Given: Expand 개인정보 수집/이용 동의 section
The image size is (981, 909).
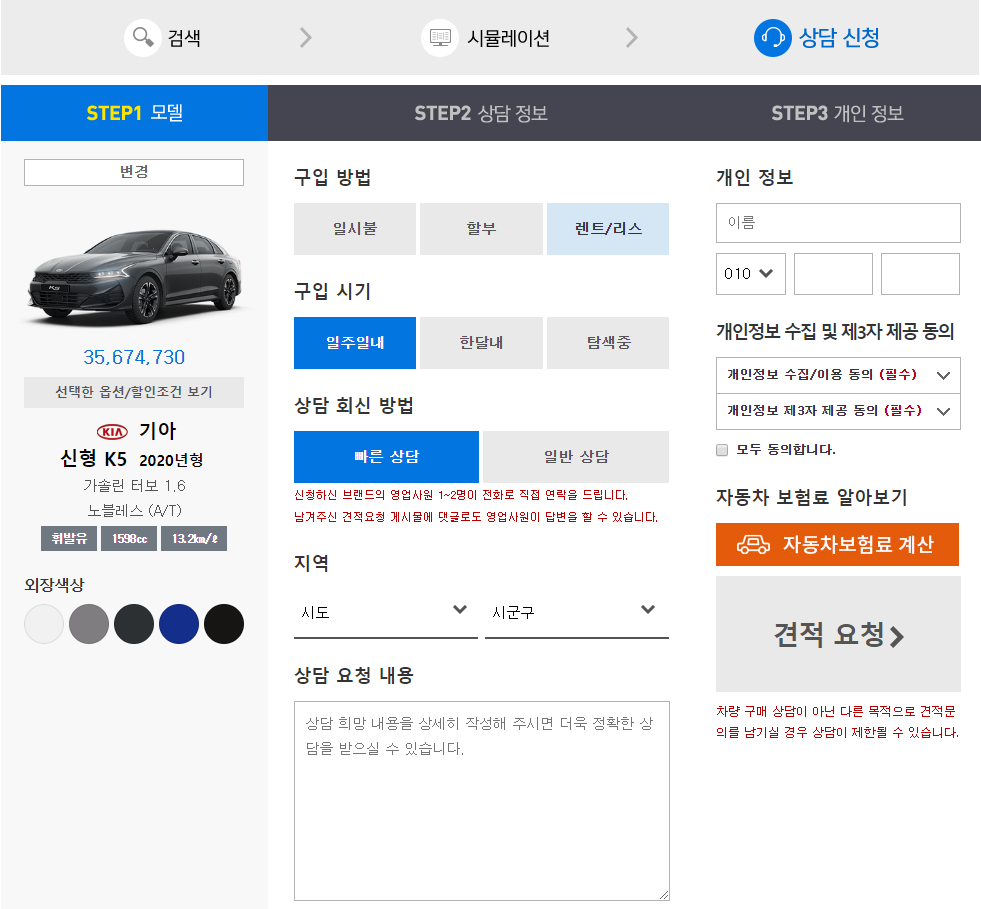Looking at the screenshot, I should [838, 375].
